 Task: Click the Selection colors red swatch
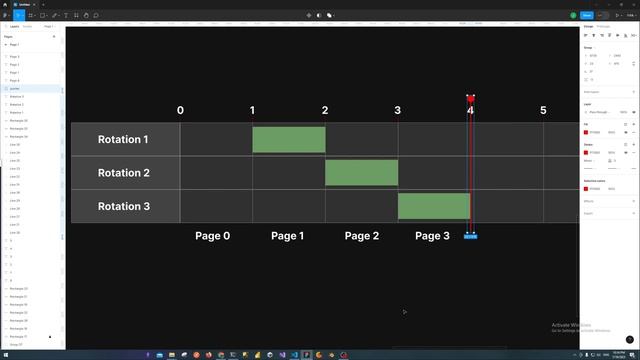(586, 189)
